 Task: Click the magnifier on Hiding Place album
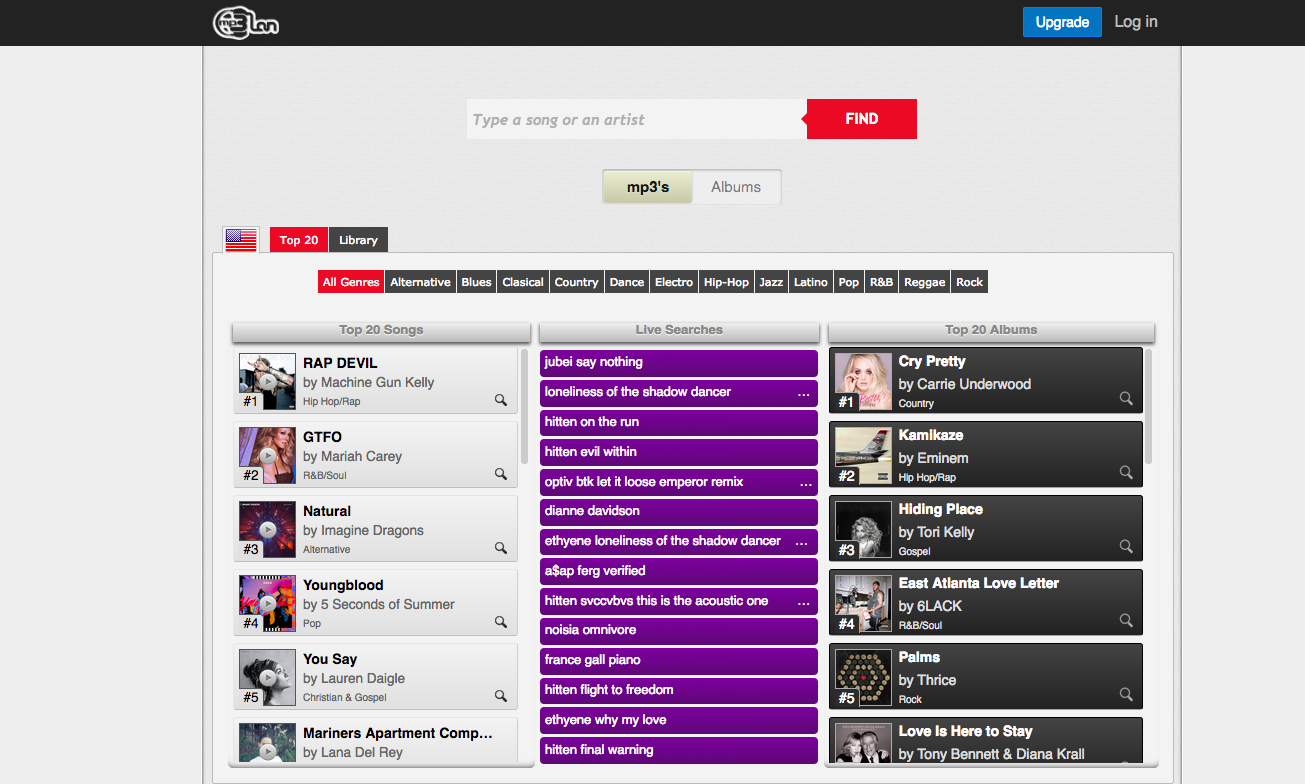click(x=1126, y=546)
